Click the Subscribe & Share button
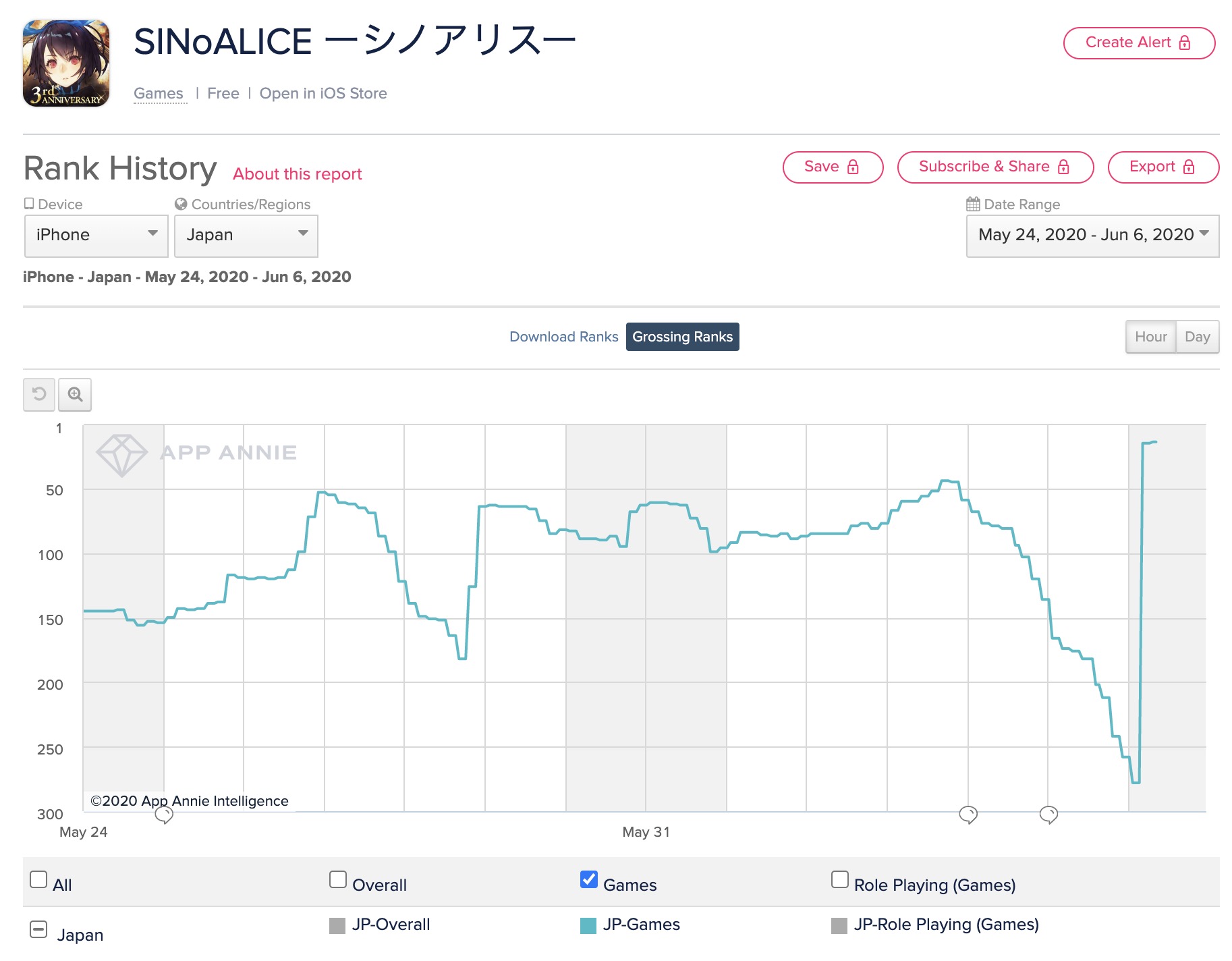The width and height of the screenshot is (1232, 961). (x=995, y=167)
